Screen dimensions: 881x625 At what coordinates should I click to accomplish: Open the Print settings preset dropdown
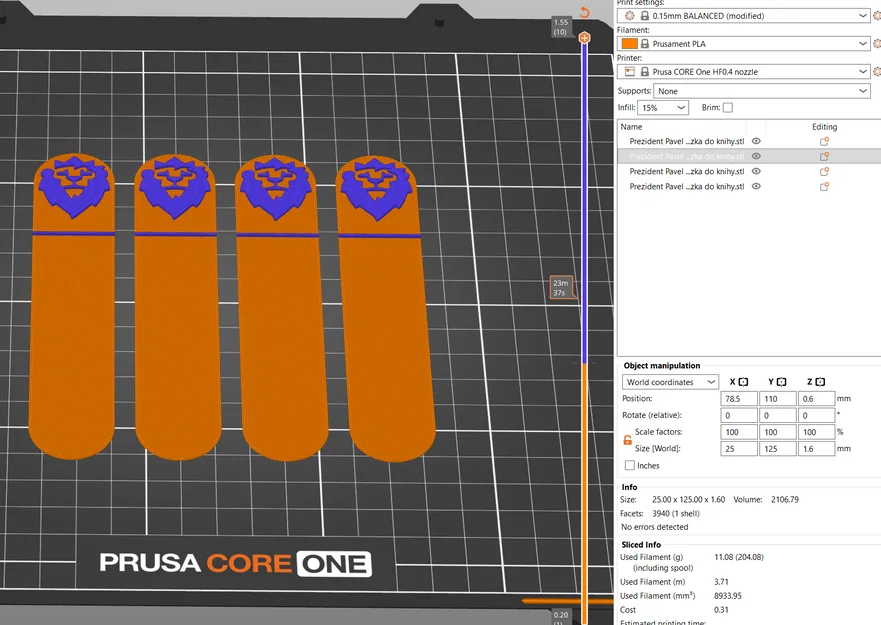pos(743,16)
